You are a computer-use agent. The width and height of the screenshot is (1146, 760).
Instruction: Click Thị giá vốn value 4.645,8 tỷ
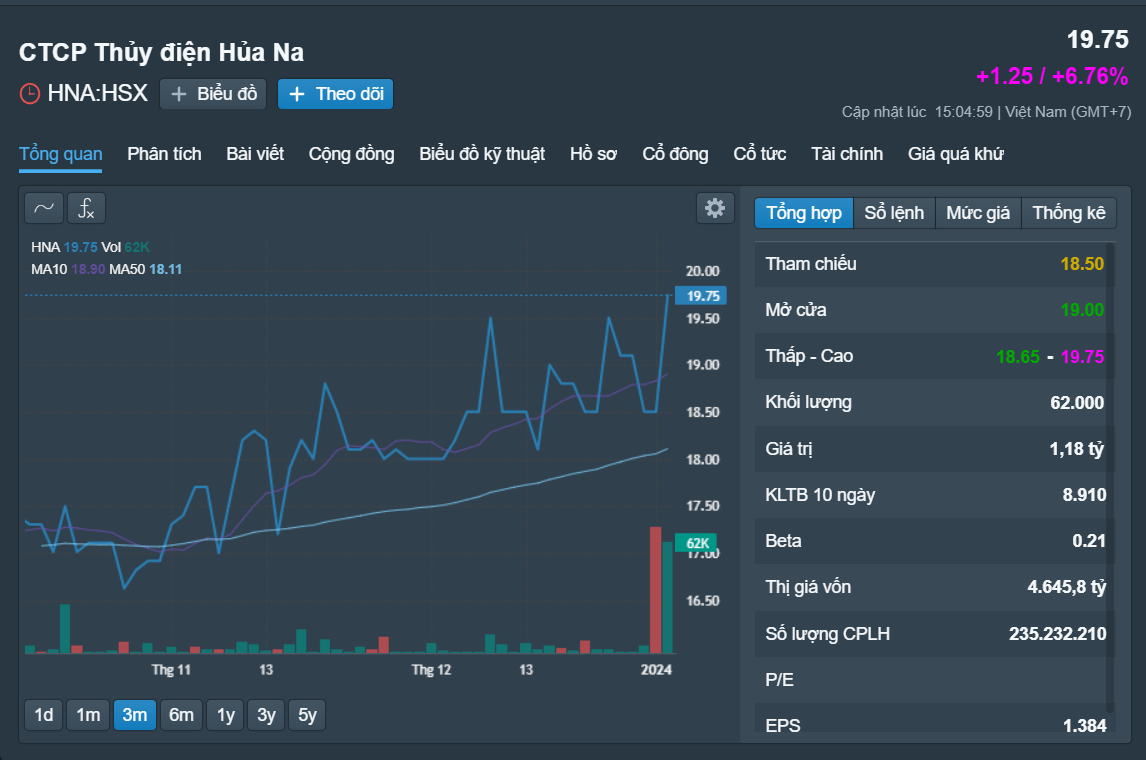pyautogui.click(x=1066, y=587)
